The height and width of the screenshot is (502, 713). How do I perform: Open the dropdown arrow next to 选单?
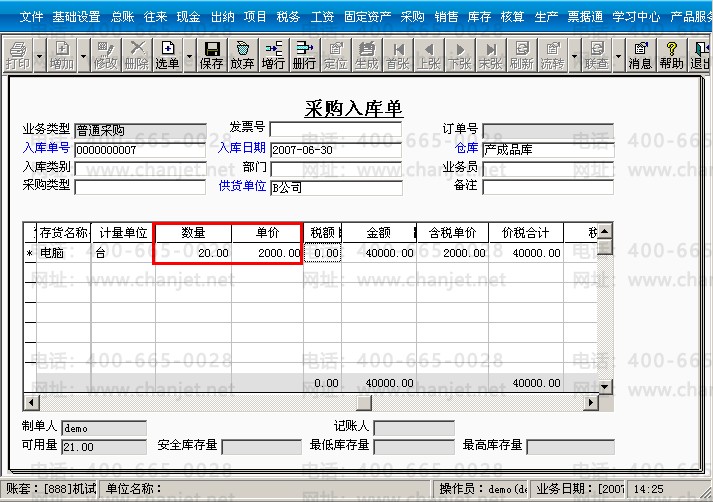point(189,56)
